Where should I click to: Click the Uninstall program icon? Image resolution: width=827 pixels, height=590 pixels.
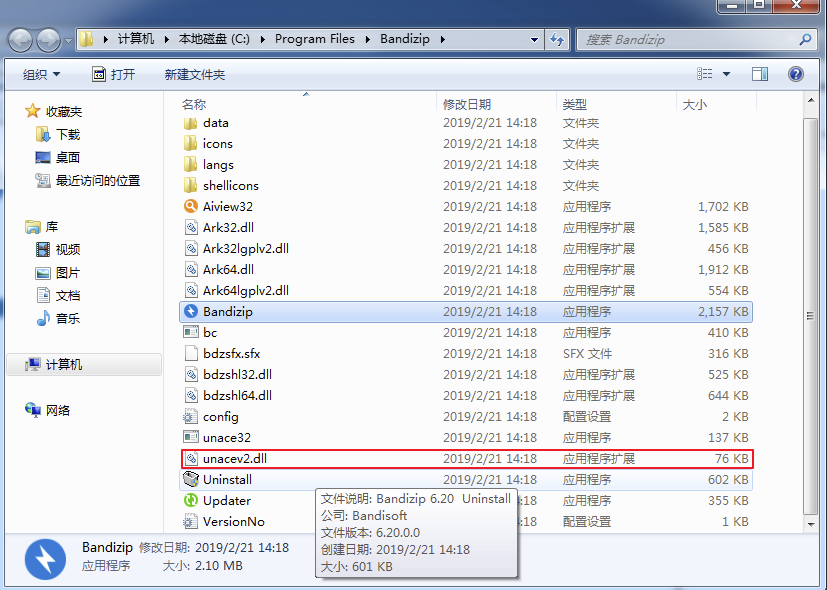click(190, 479)
